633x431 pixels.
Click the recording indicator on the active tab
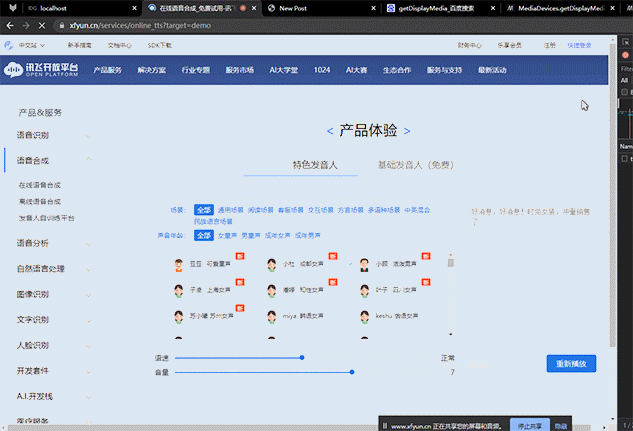[x=243, y=8]
